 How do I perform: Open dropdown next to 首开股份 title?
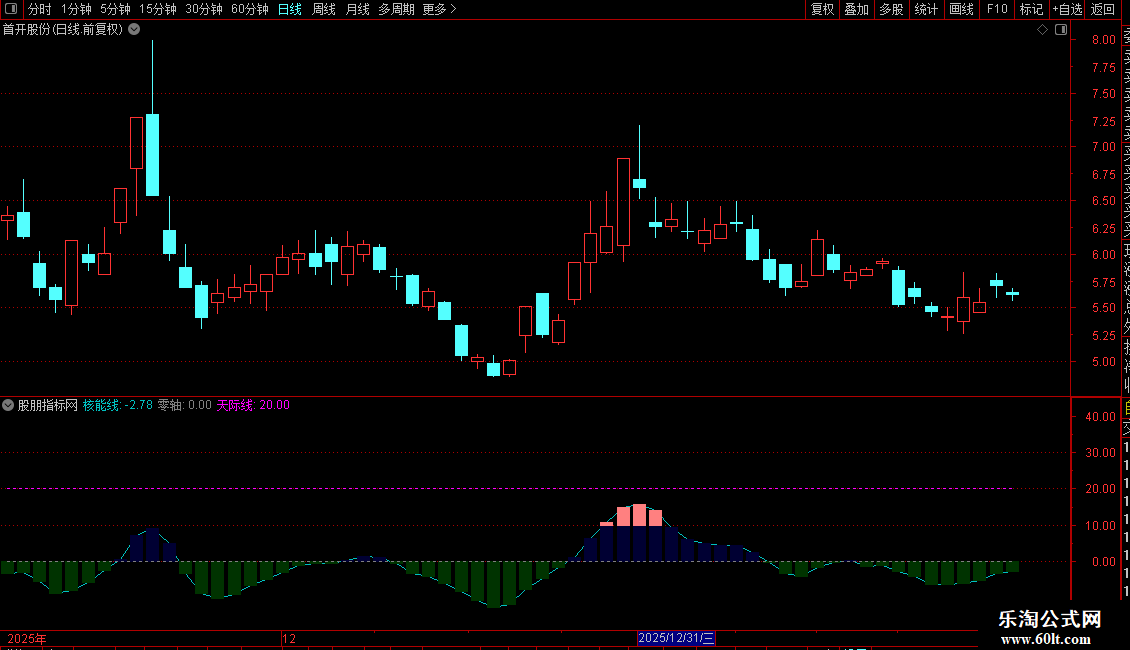click(x=134, y=30)
